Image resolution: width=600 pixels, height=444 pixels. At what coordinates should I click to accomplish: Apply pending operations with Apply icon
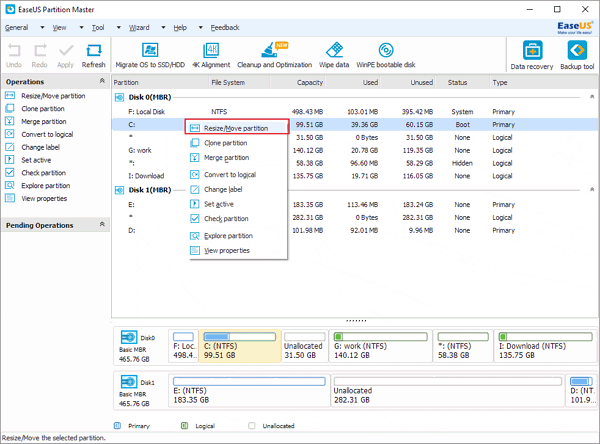pos(65,56)
